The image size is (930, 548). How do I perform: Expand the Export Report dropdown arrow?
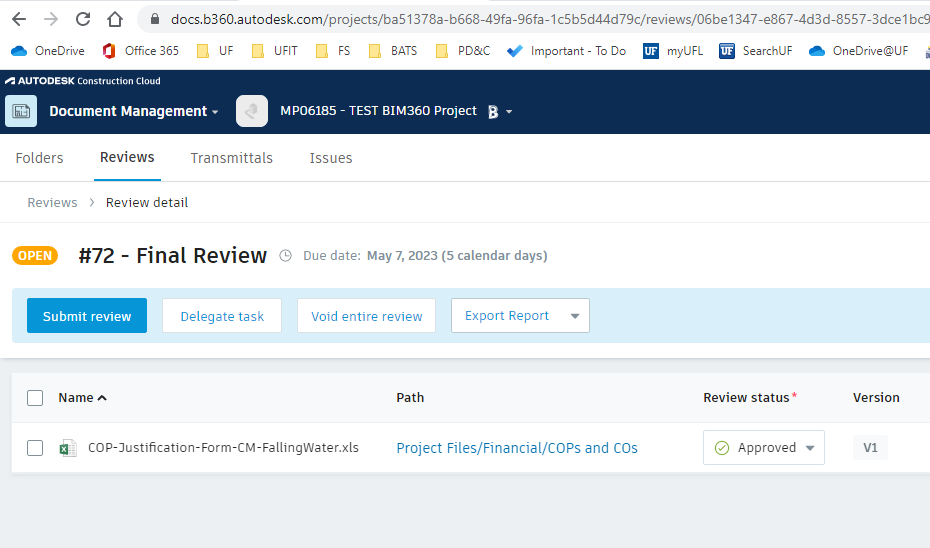[x=575, y=316]
